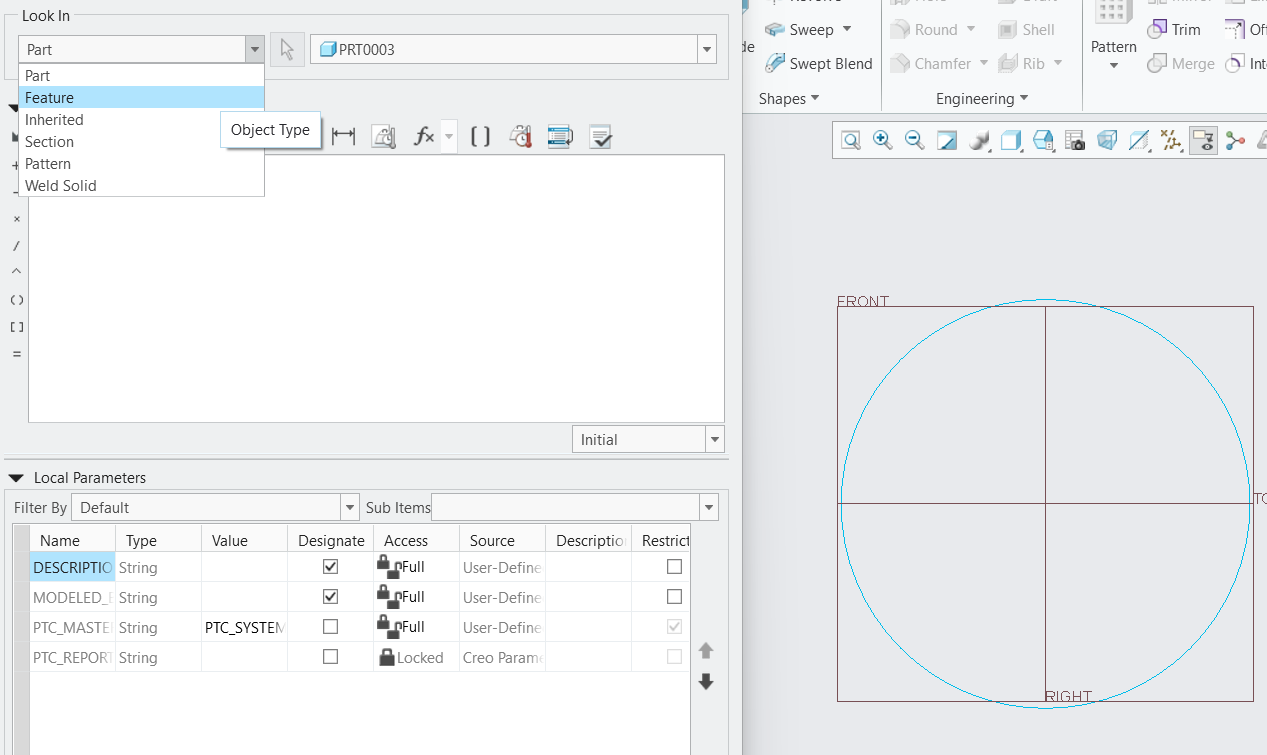
Task: Expand the Sub Items dropdown
Action: click(708, 507)
